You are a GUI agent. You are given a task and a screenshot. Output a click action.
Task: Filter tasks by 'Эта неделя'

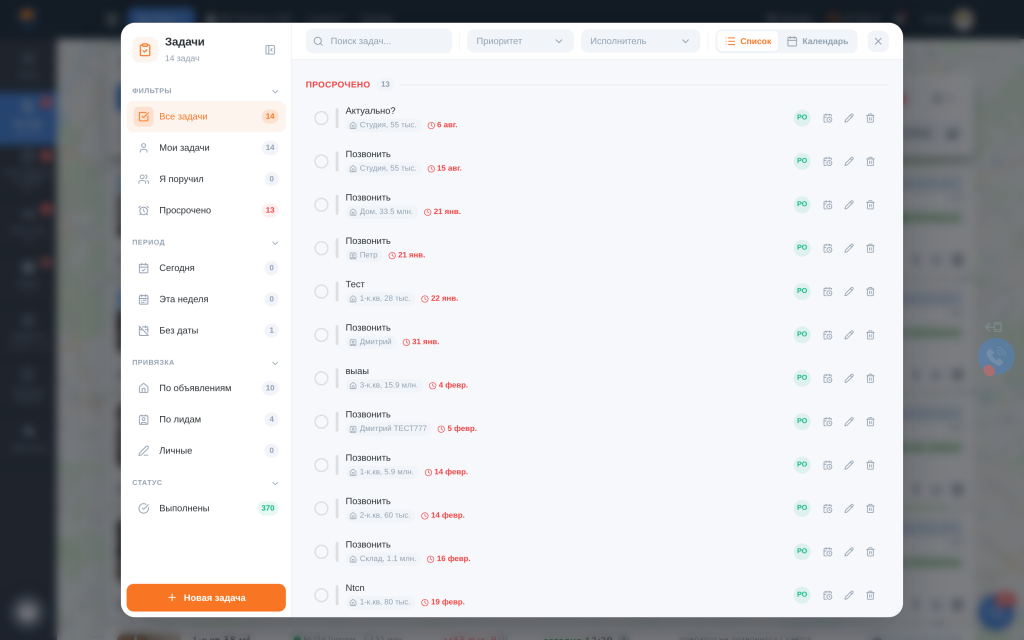pos(206,299)
